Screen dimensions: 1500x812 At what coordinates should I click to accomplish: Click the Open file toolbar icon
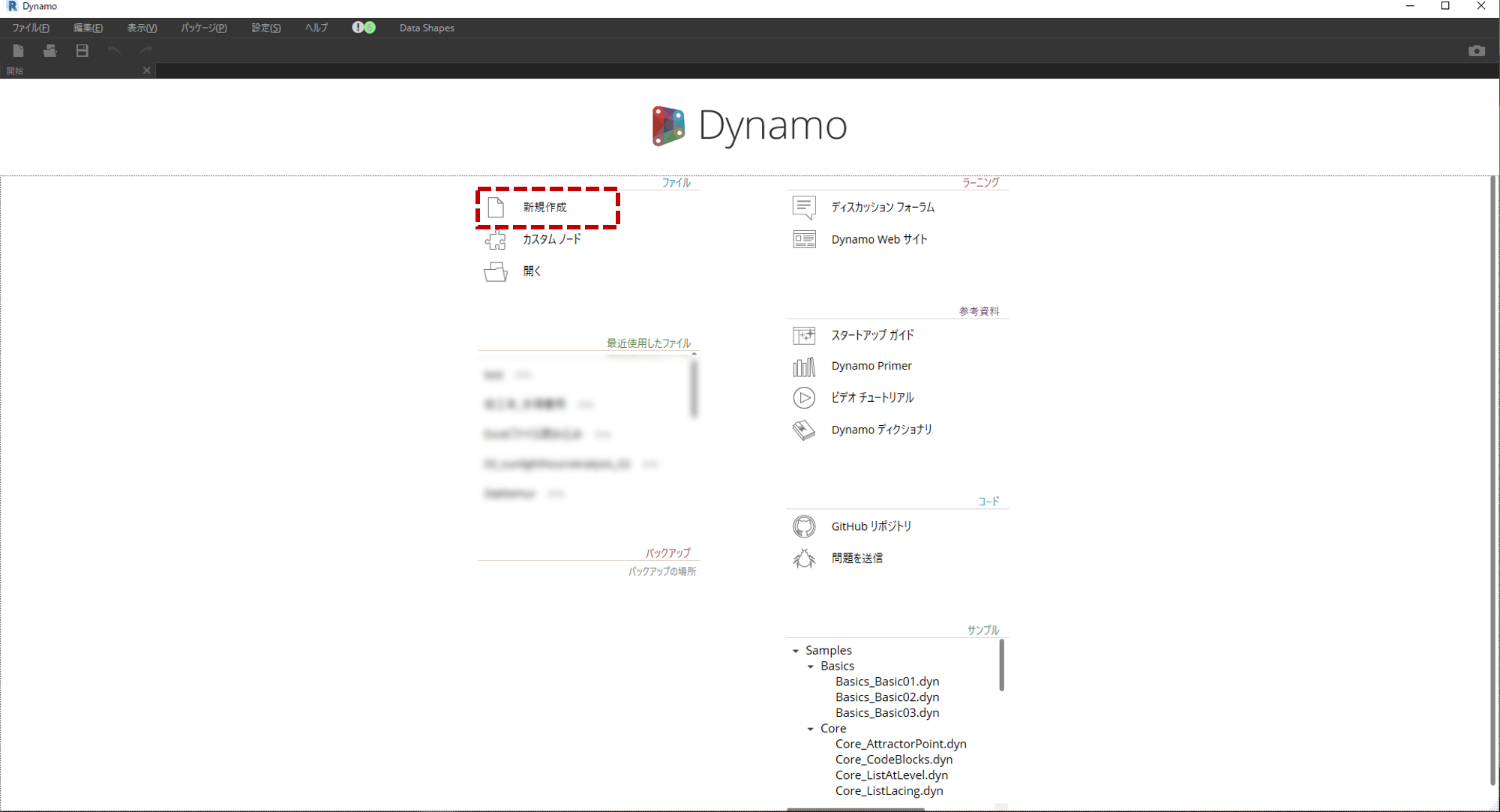(x=50, y=50)
